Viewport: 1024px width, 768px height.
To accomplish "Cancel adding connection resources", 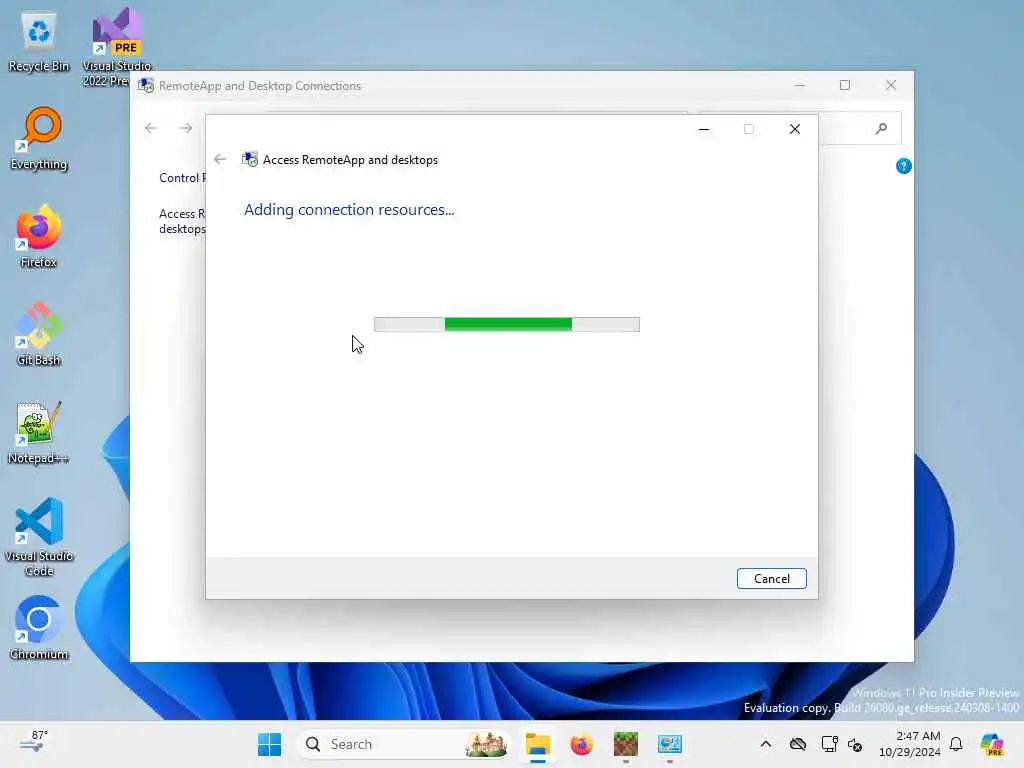I will 771,579.
